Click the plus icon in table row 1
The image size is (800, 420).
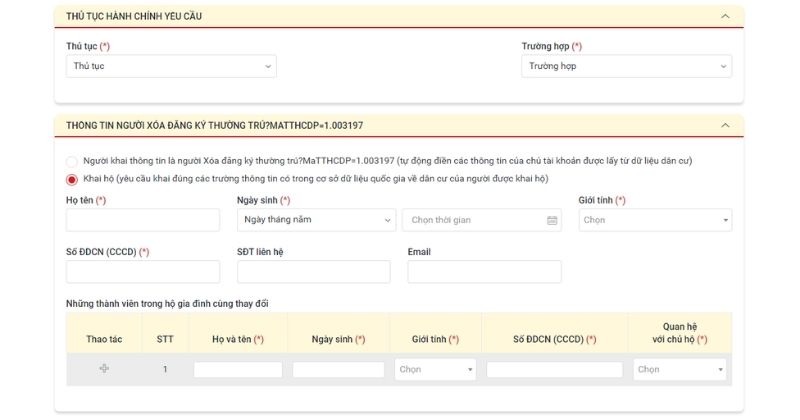pos(104,369)
